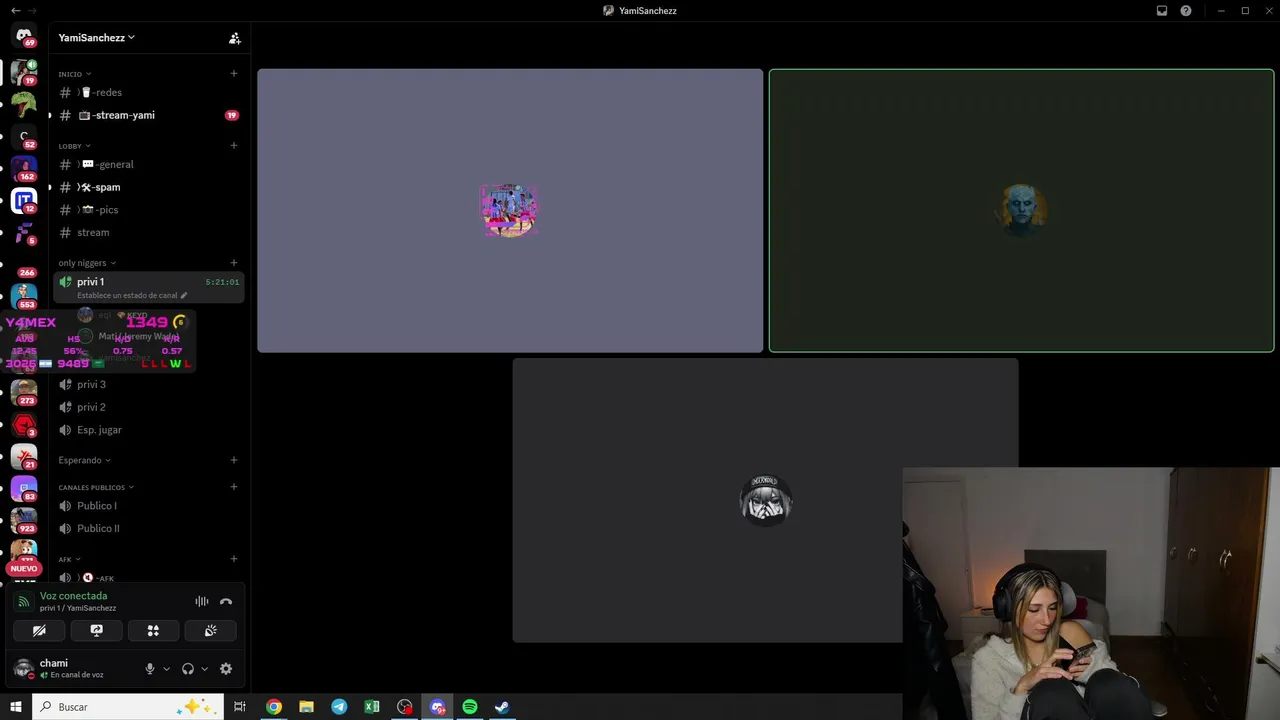Click the invite people icon
Screen dimensions: 1280x720
[235, 38]
